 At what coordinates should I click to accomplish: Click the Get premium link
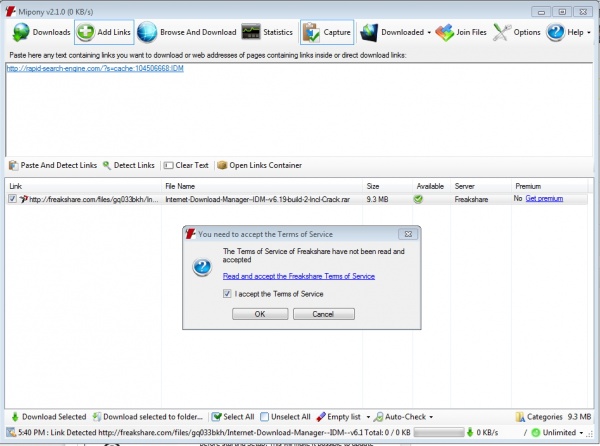(544, 199)
